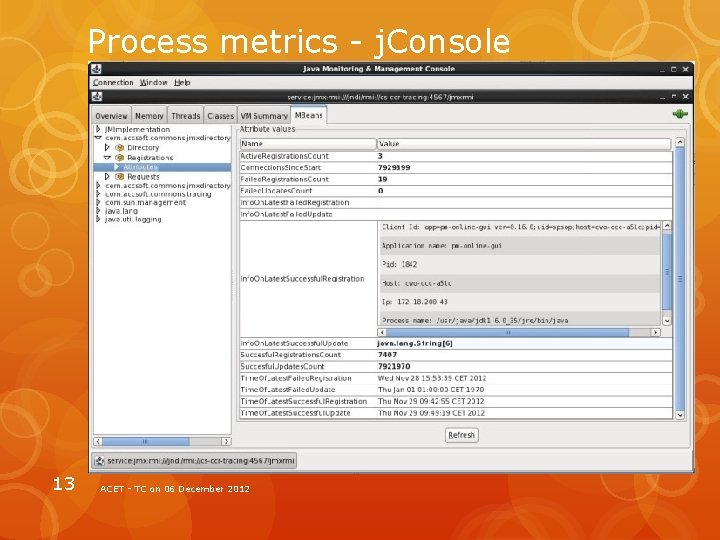Click the Name column header
720x540 pixels.
tap(308, 143)
